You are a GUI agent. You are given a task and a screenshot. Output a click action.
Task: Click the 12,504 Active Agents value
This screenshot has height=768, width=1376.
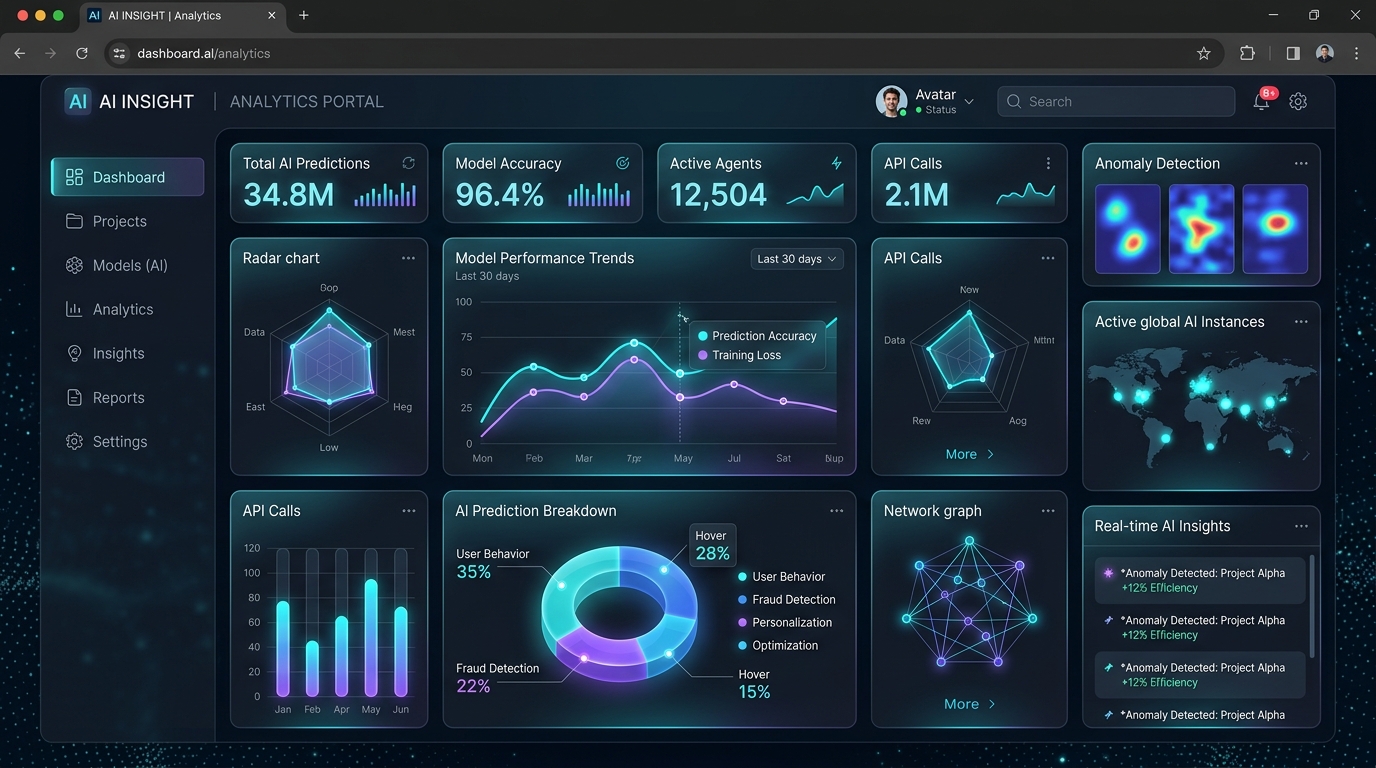tap(718, 195)
